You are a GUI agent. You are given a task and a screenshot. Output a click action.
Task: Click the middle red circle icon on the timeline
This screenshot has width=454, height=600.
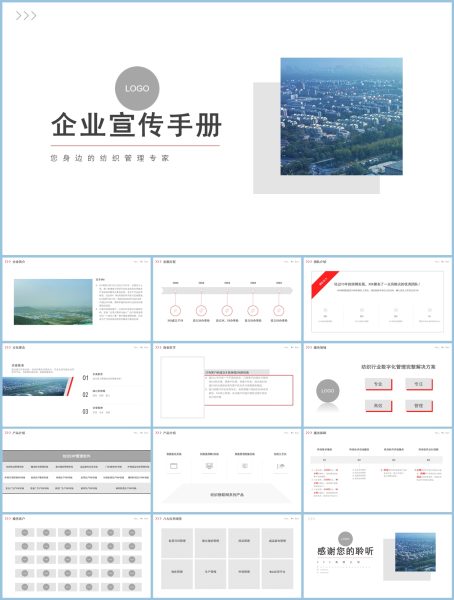point(227,310)
